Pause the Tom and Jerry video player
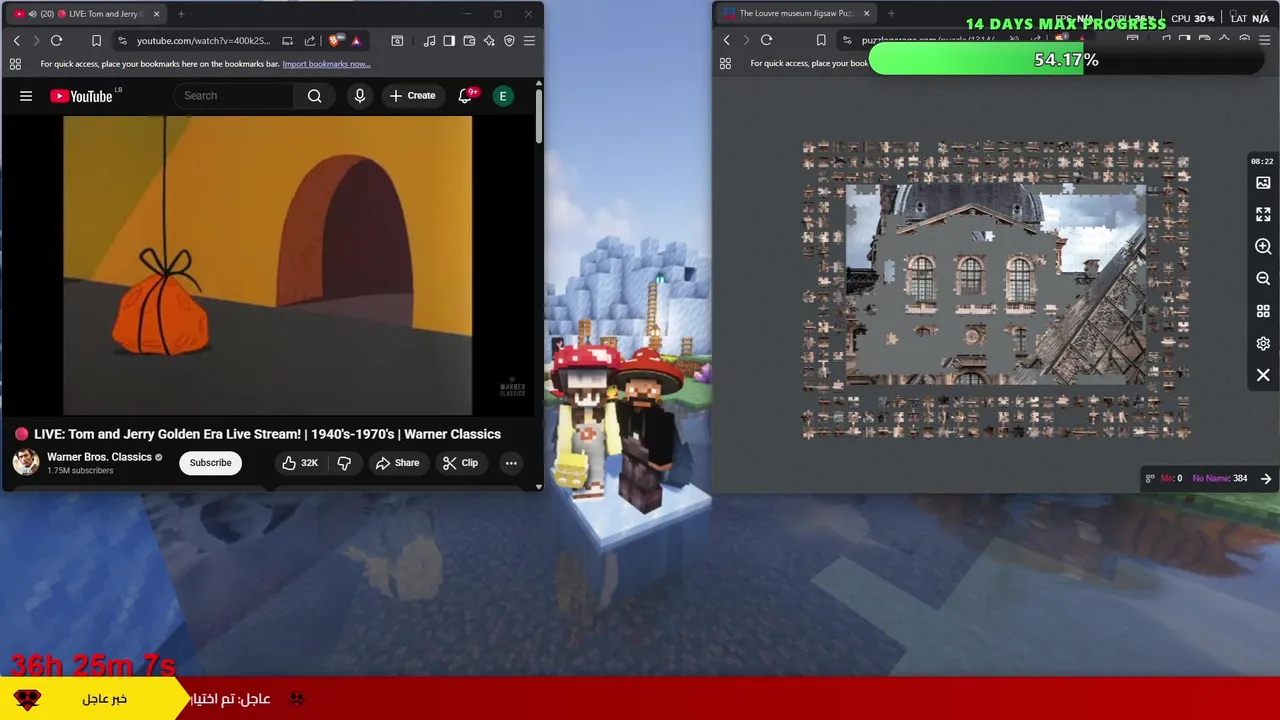This screenshot has height=720, width=1280. click(267, 265)
